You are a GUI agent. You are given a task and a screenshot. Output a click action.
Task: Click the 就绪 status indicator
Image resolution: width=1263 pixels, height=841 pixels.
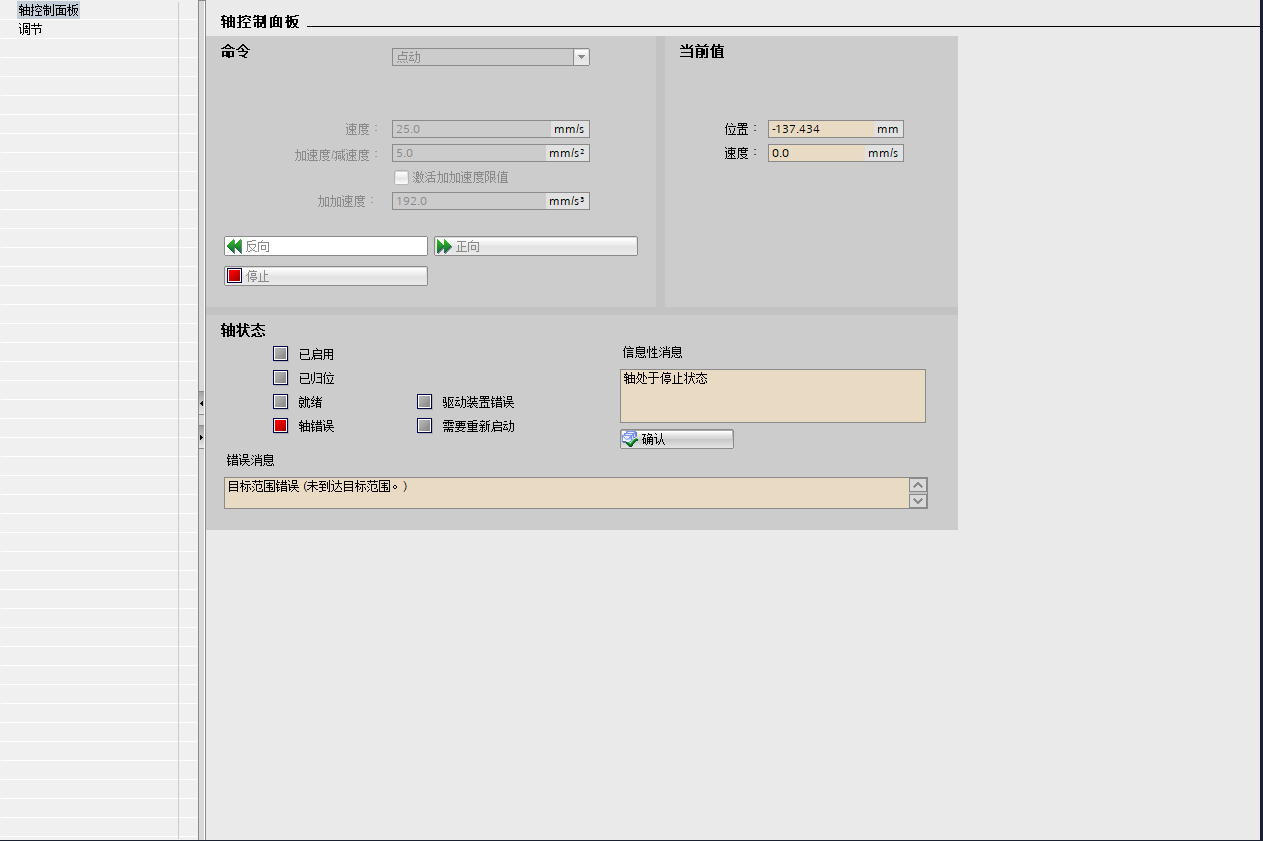281,402
